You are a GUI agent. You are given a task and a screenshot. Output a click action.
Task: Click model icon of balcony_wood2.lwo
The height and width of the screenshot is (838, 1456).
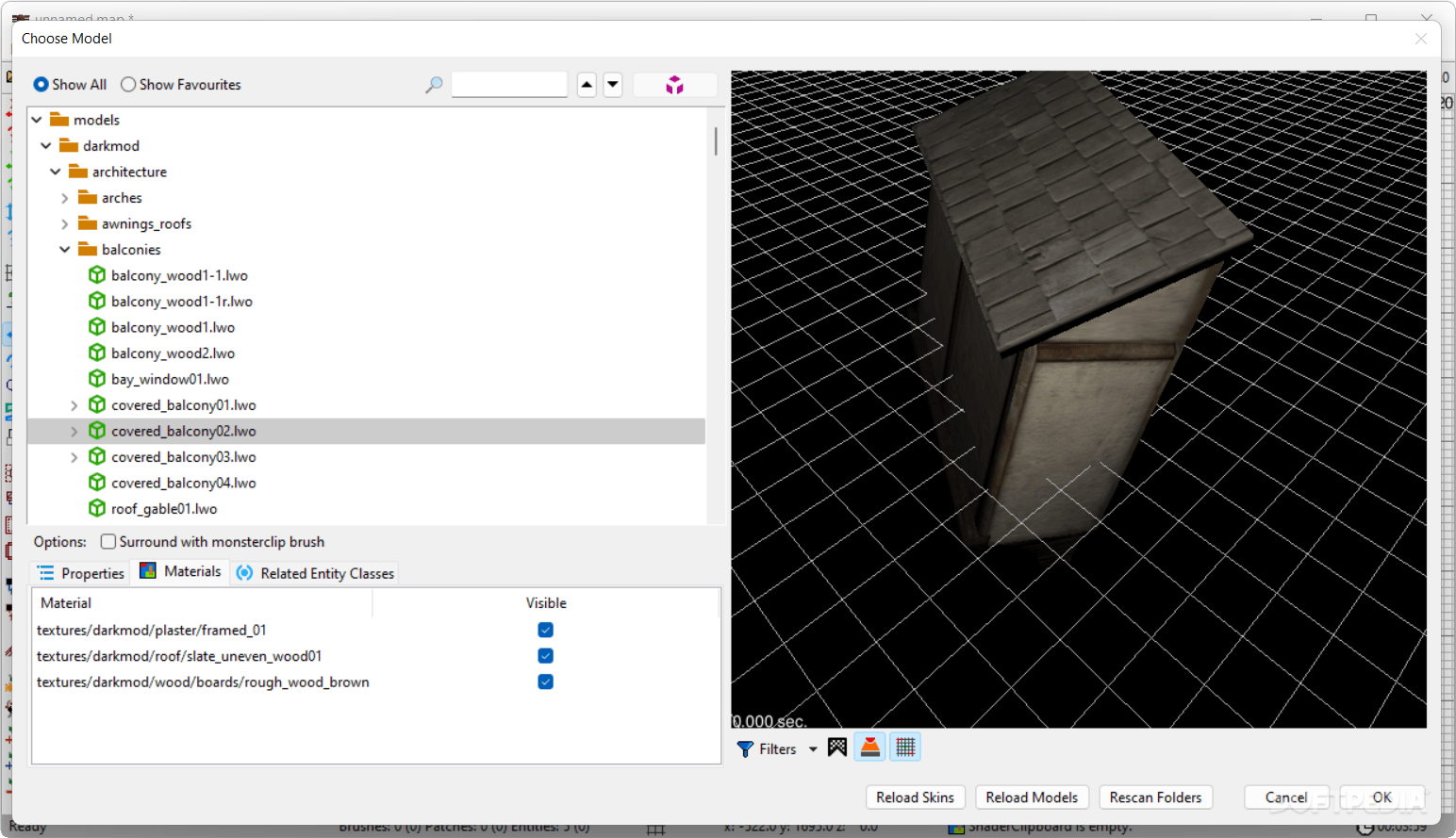click(x=97, y=353)
